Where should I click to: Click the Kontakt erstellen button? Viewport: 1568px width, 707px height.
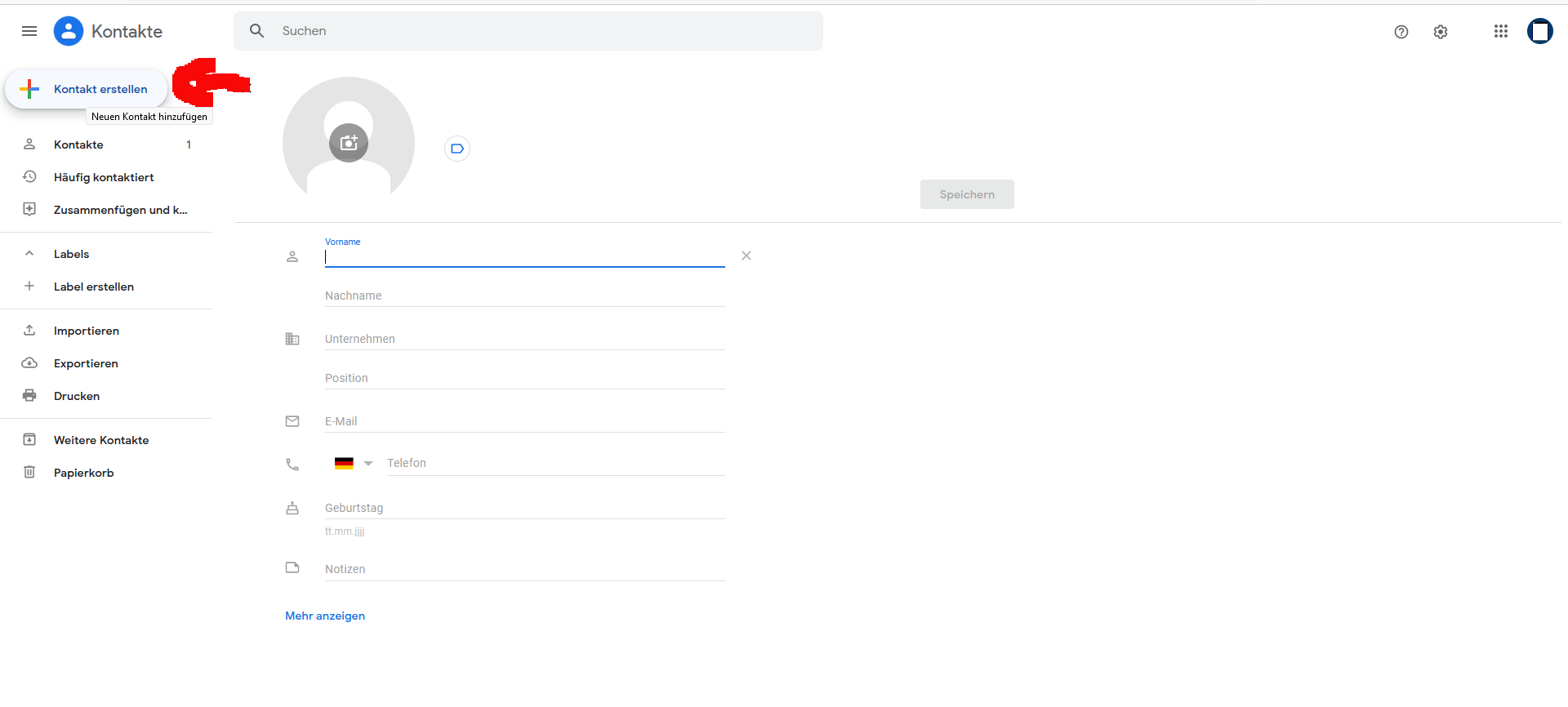pos(87,89)
